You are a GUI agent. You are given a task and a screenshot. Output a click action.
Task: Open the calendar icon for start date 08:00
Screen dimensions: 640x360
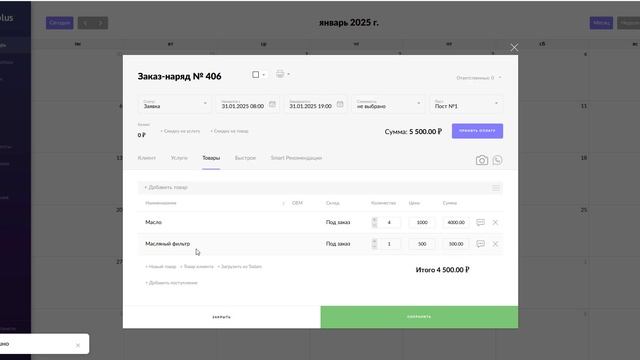[x=272, y=104]
